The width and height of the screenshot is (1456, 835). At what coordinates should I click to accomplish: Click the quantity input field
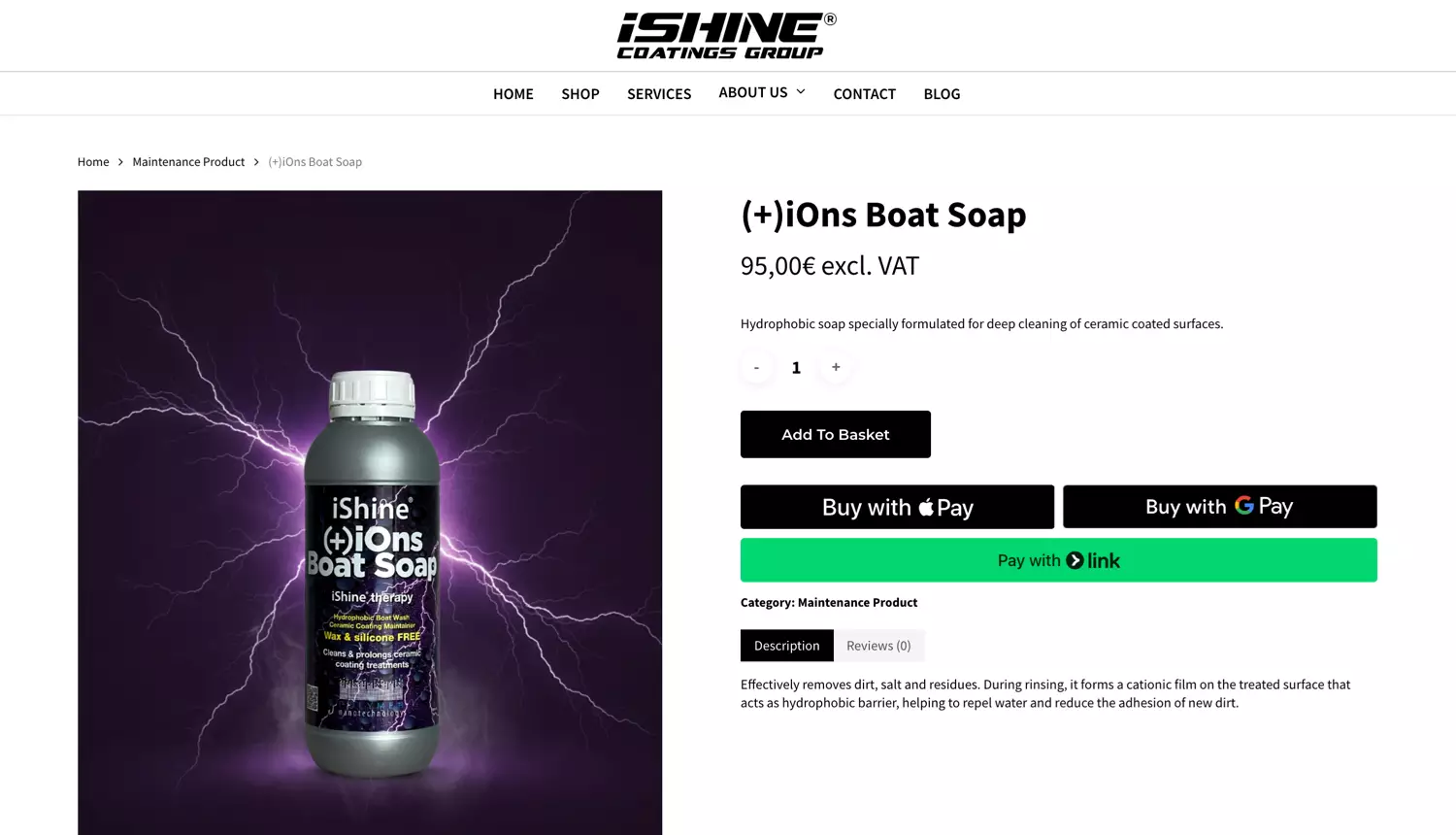point(796,367)
